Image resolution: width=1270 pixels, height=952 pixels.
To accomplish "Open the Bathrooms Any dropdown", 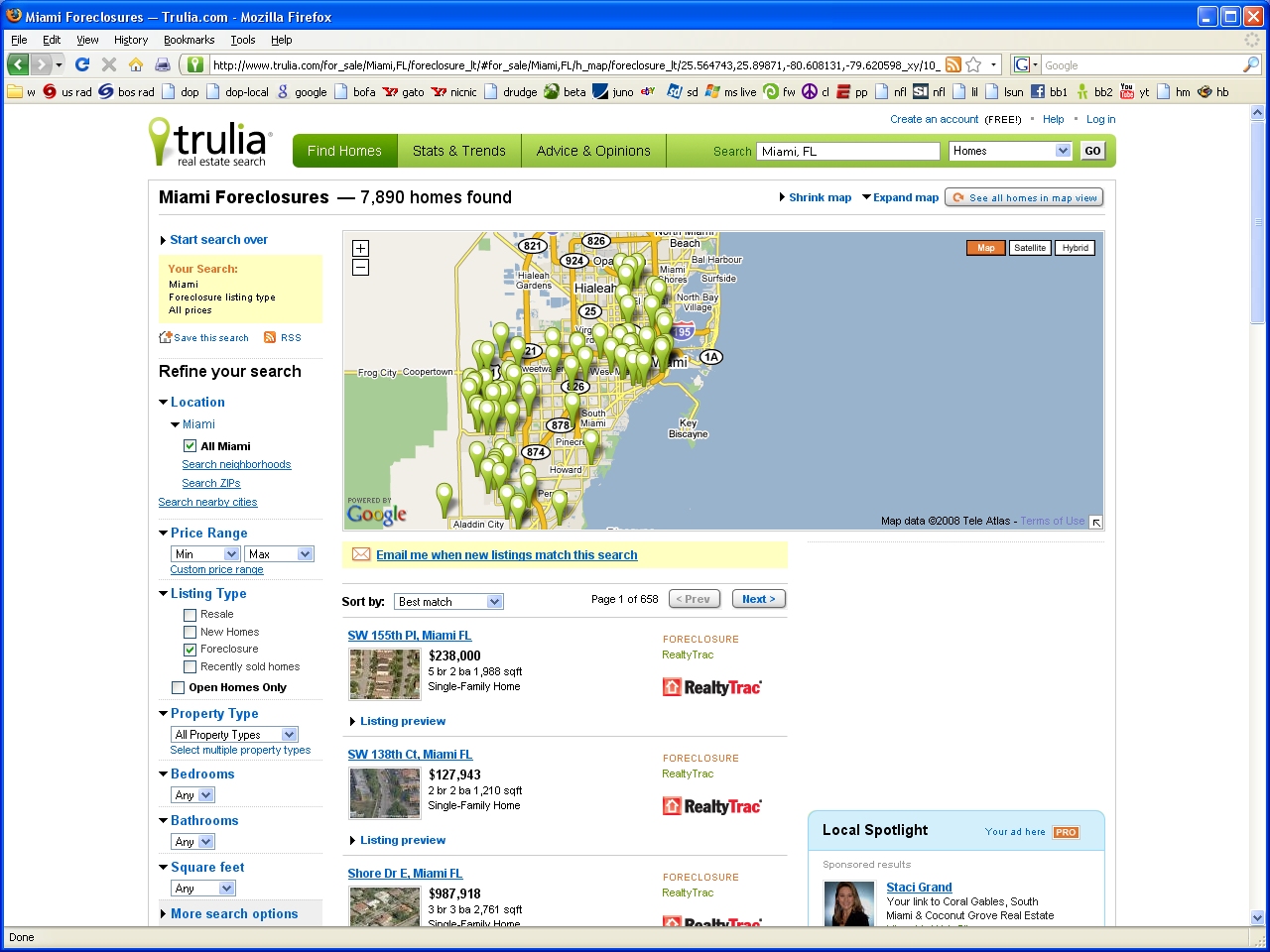I will 192,842.
